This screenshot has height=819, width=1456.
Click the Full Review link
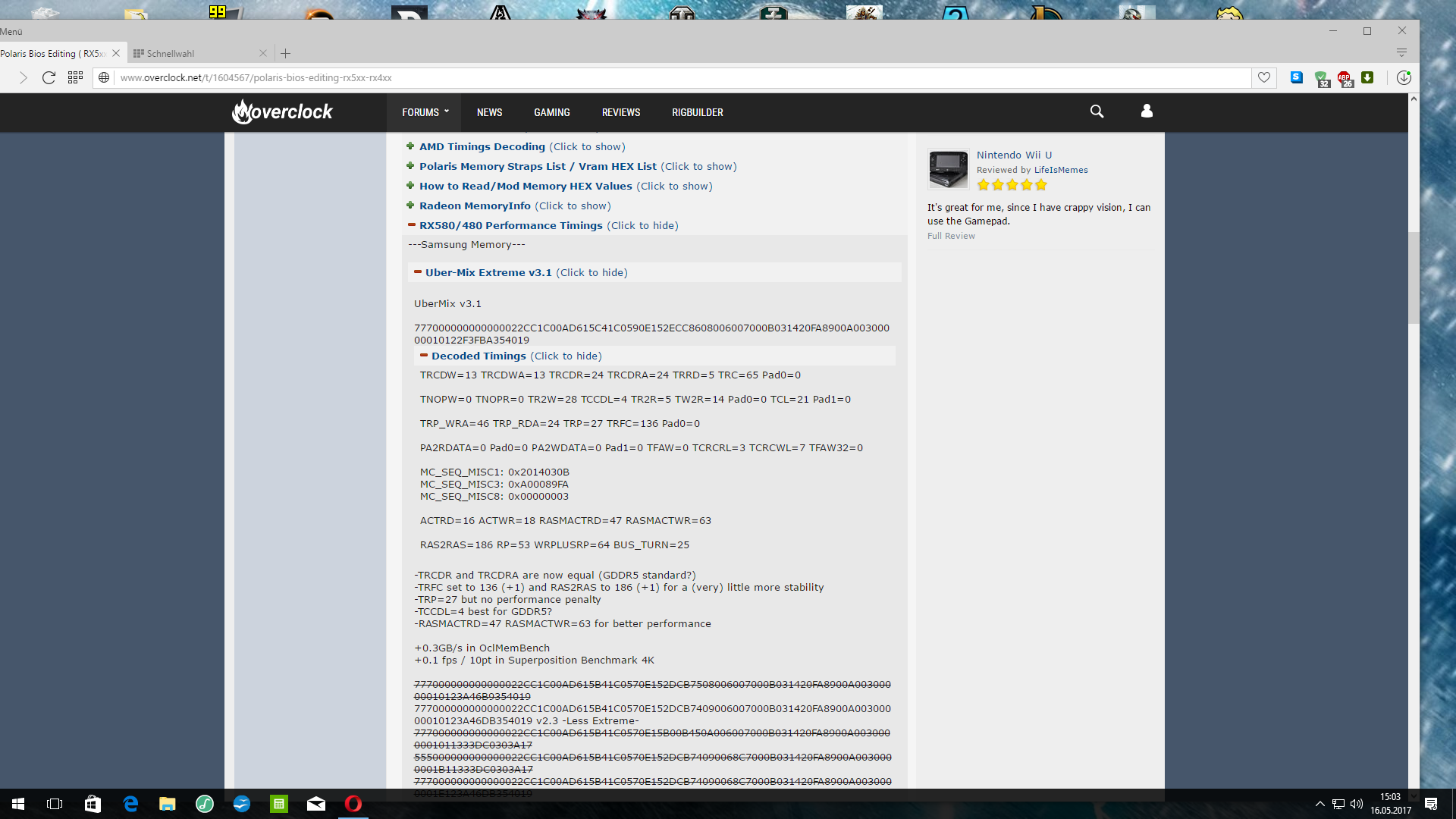point(951,236)
